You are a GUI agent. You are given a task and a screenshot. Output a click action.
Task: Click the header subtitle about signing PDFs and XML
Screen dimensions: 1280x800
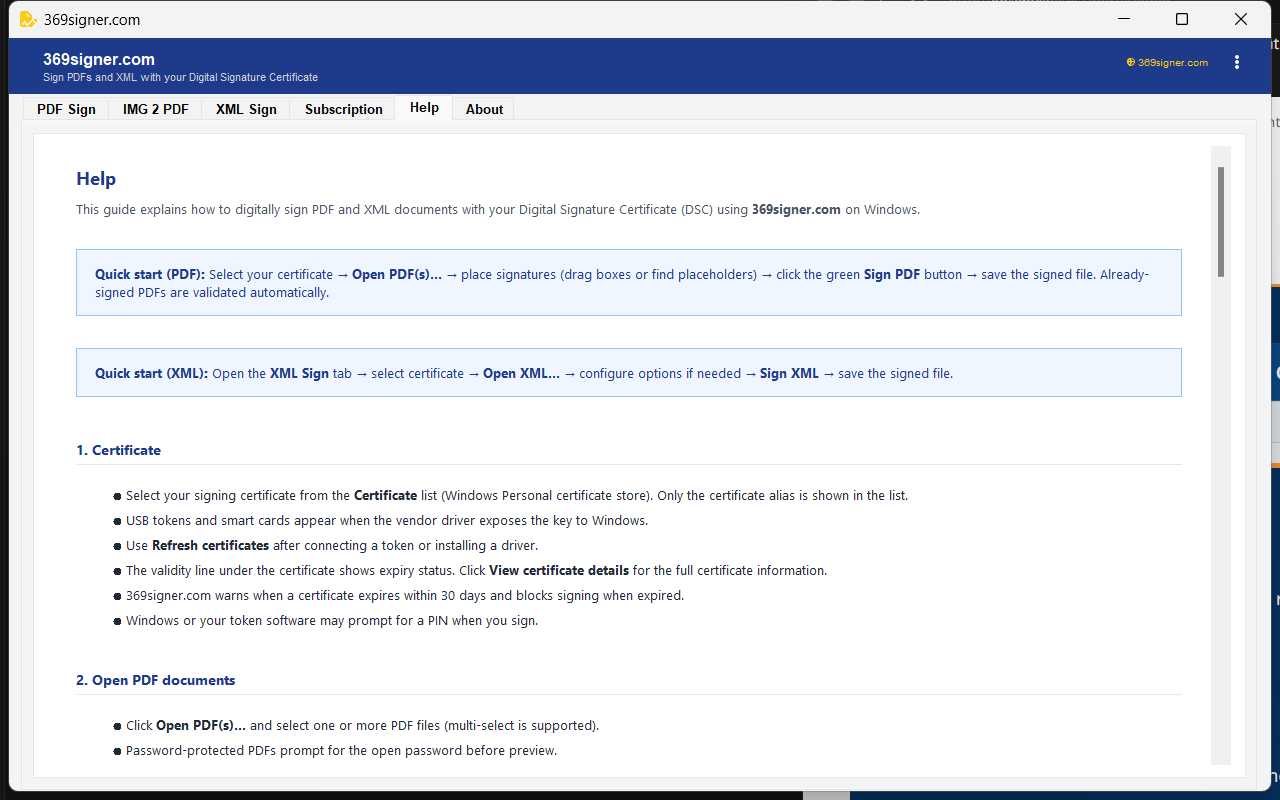click(x=180, y=77)
